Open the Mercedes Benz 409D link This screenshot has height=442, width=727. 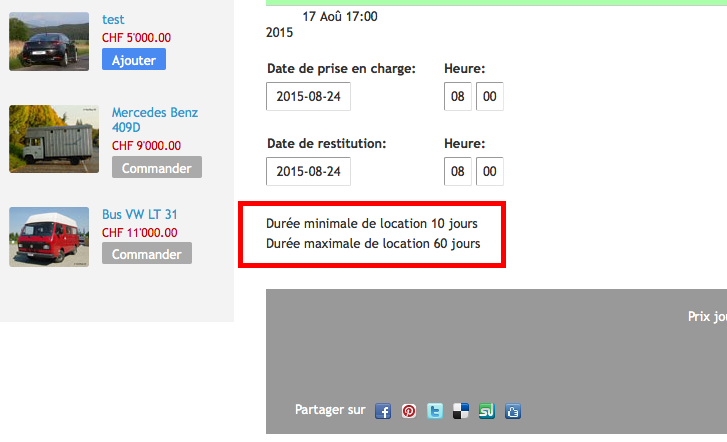[154, 120]
